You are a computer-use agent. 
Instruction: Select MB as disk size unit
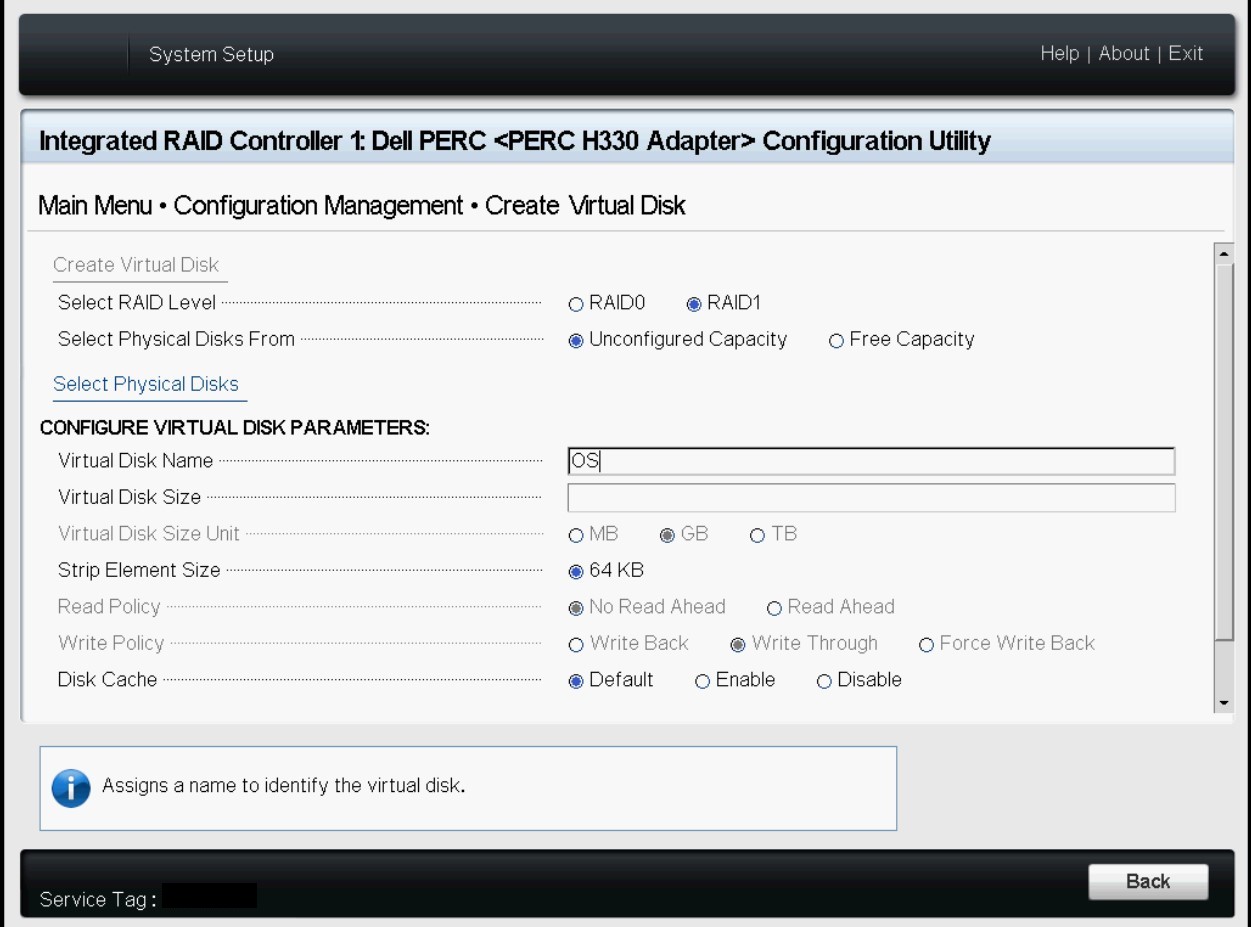(575, 535)
